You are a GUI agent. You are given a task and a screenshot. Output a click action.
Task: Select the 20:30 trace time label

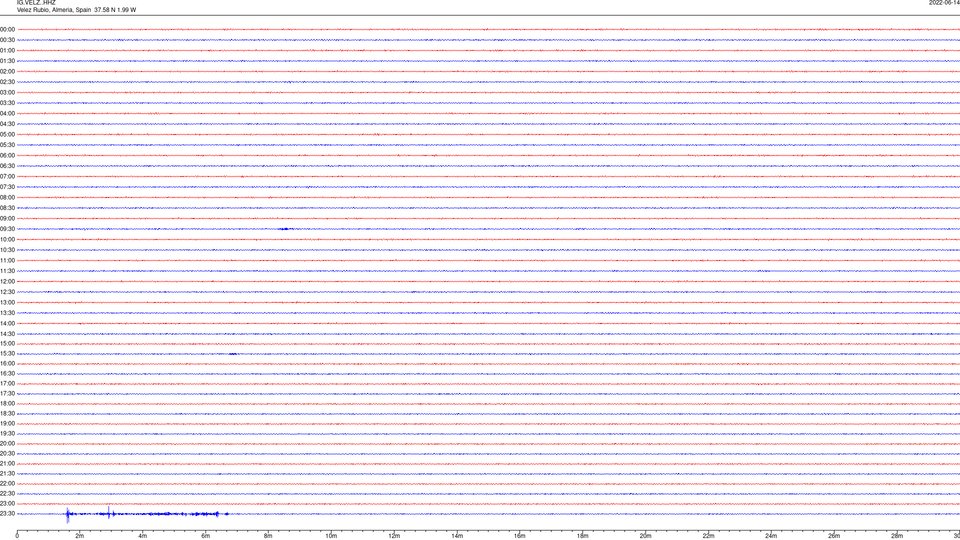7,454
